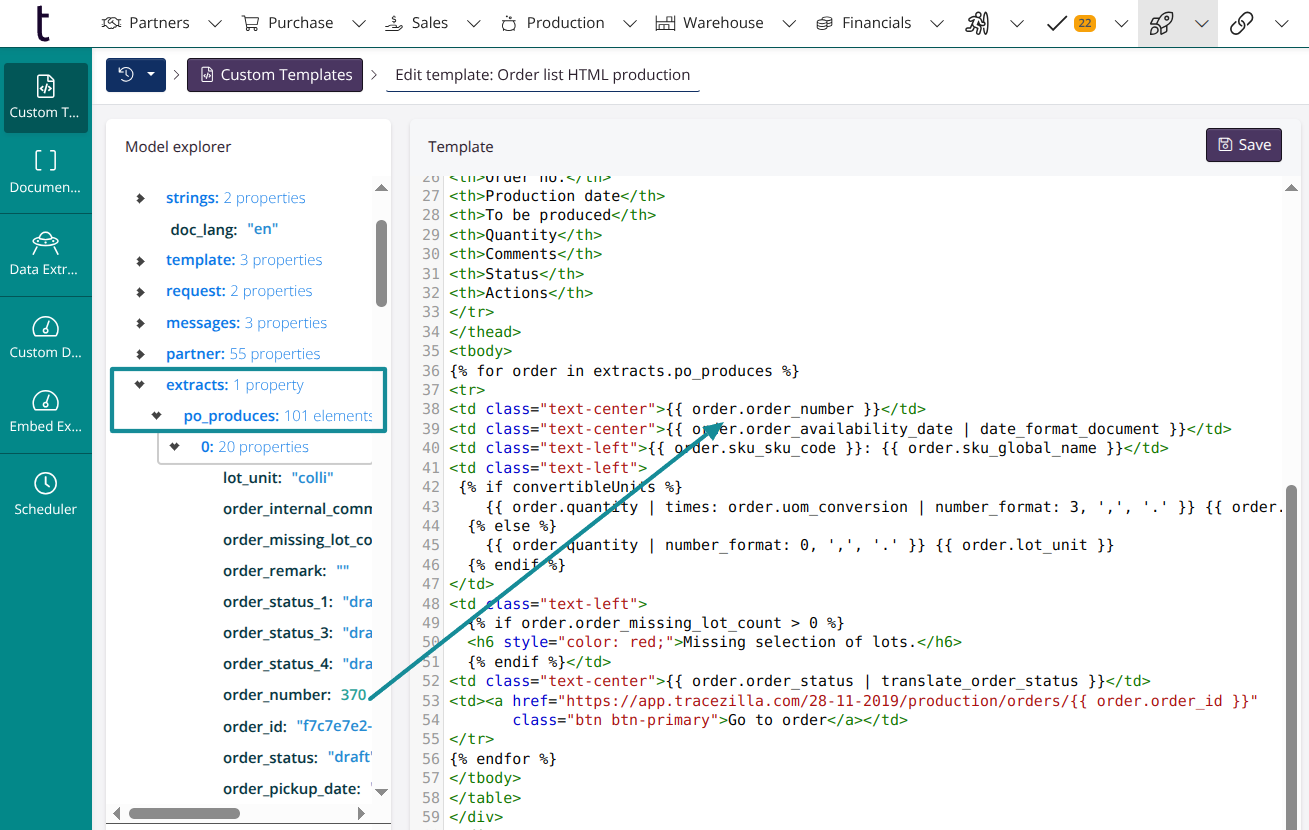Select the doc_lang property
This screenshot has width=1309, height=830.
click(x=224, y=229)
